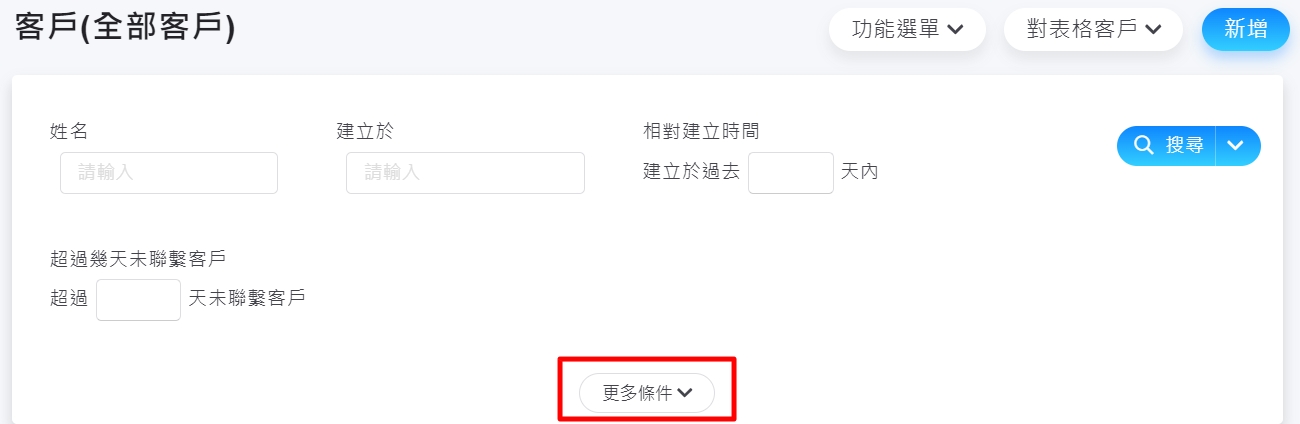
Task: Expand the 更多條件 filter section
Action: pos(647,393)
